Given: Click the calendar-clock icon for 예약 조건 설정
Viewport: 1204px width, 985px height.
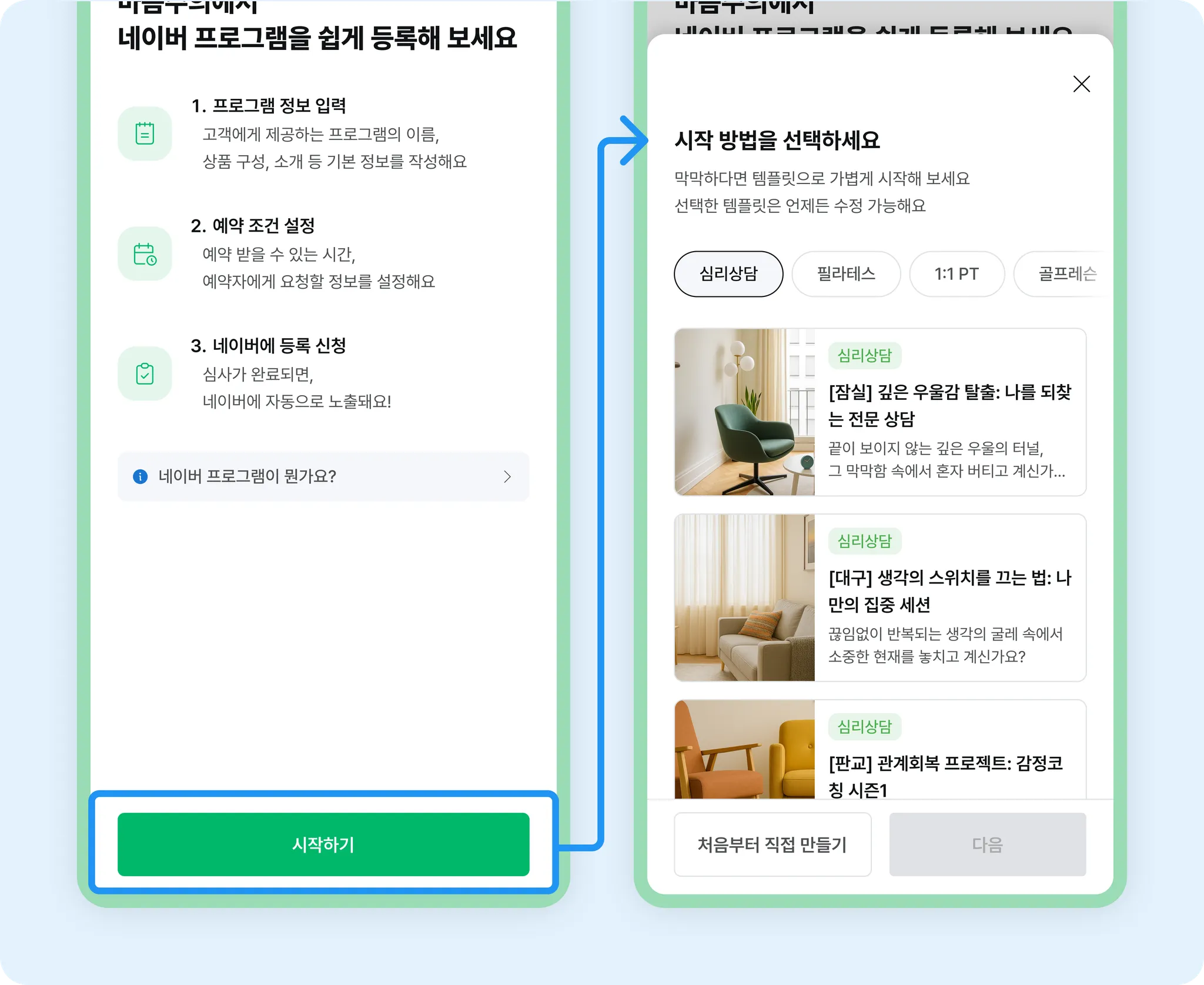Looking at the screenshot, I should [145, 253].
